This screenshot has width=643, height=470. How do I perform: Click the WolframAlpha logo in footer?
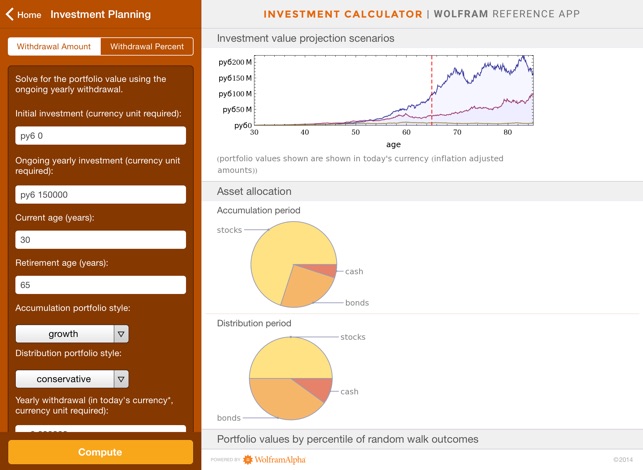274,460
